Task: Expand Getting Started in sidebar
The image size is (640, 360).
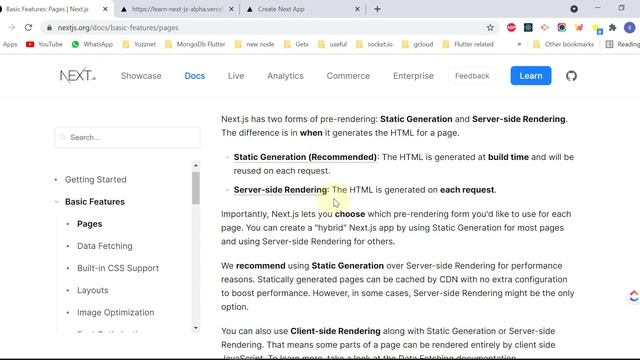Action: tap(96, 180)
